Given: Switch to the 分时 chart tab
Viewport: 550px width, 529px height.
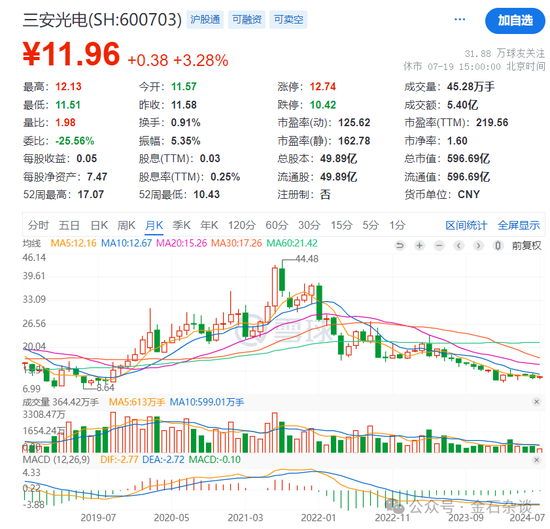Looking at the screenshot, I should [38, 225].
